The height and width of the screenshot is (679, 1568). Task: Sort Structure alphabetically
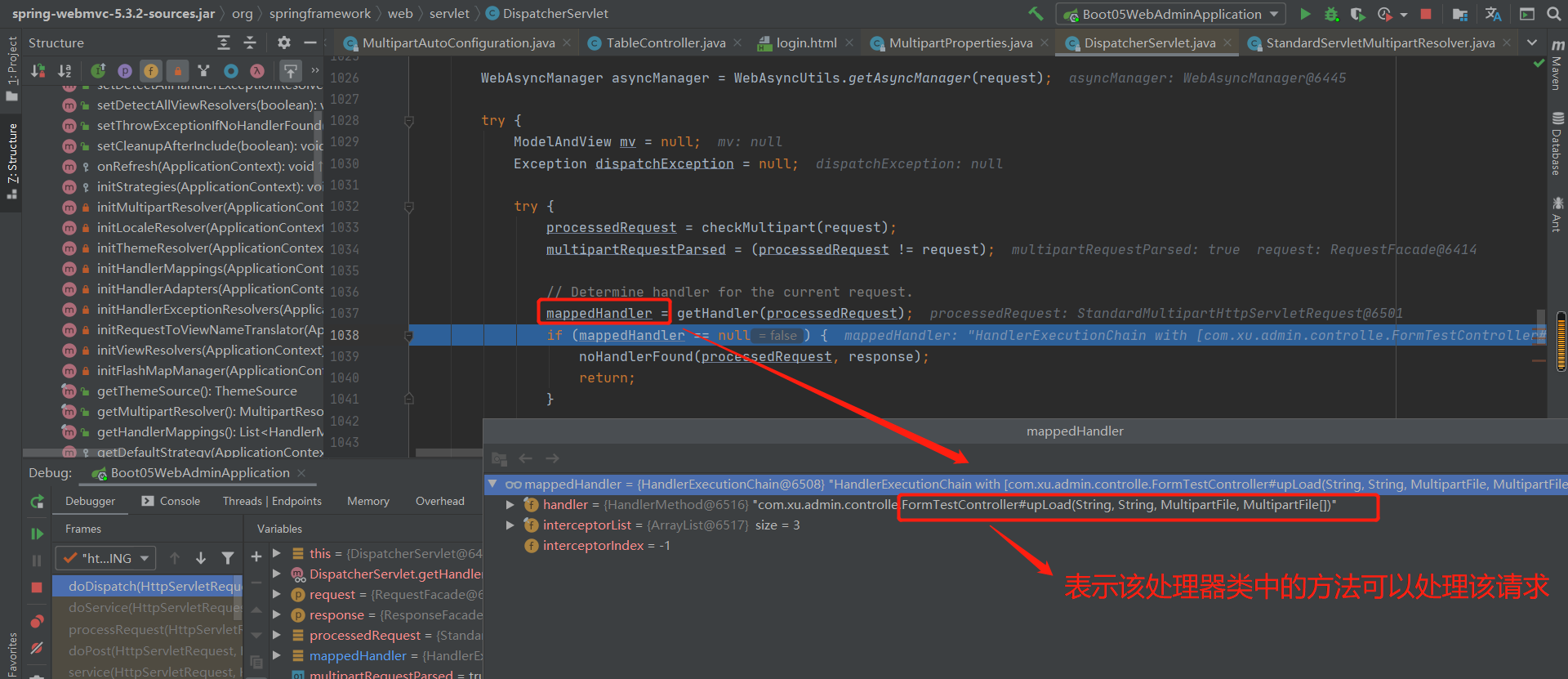65,71
